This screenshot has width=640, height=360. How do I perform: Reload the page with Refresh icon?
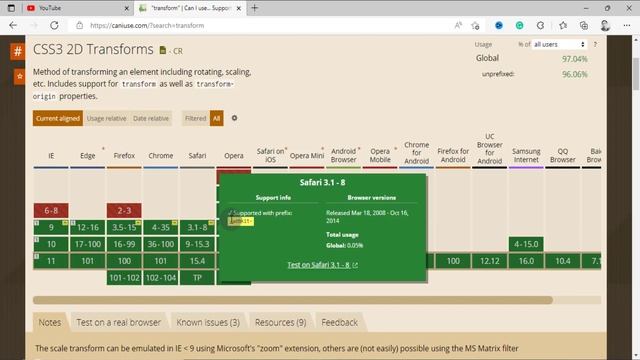pos(54,25)
